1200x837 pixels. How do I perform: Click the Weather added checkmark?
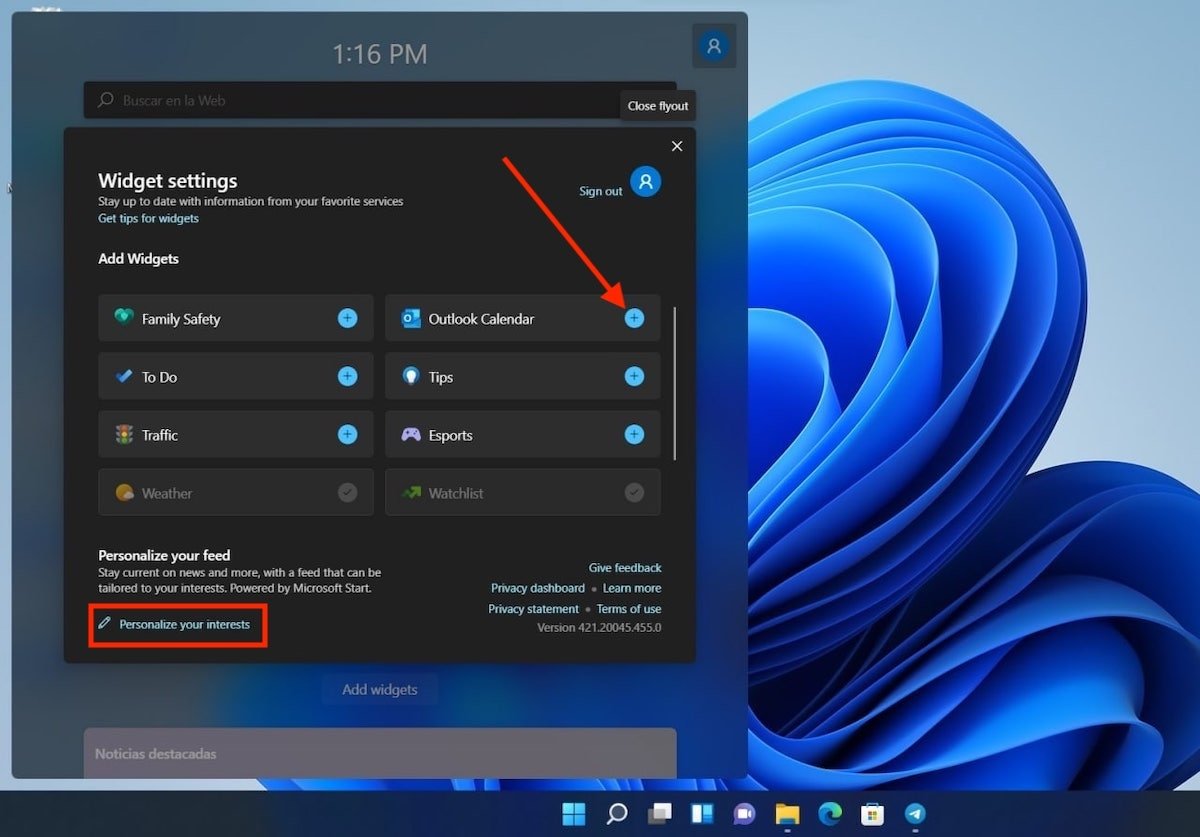[347, 492]
